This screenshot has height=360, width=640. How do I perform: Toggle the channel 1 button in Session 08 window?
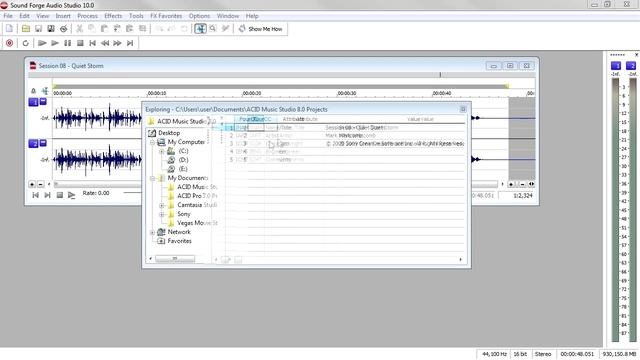pyautogui.click(x=33, y=102)
